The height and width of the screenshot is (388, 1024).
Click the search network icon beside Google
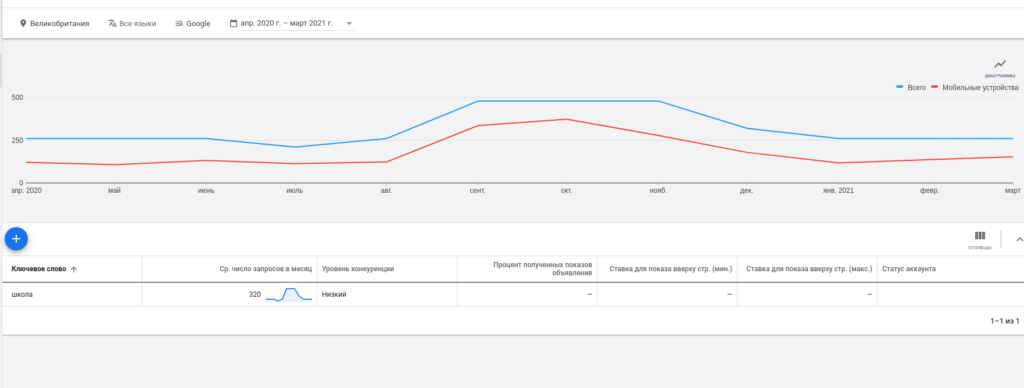(x=179, y=24)
